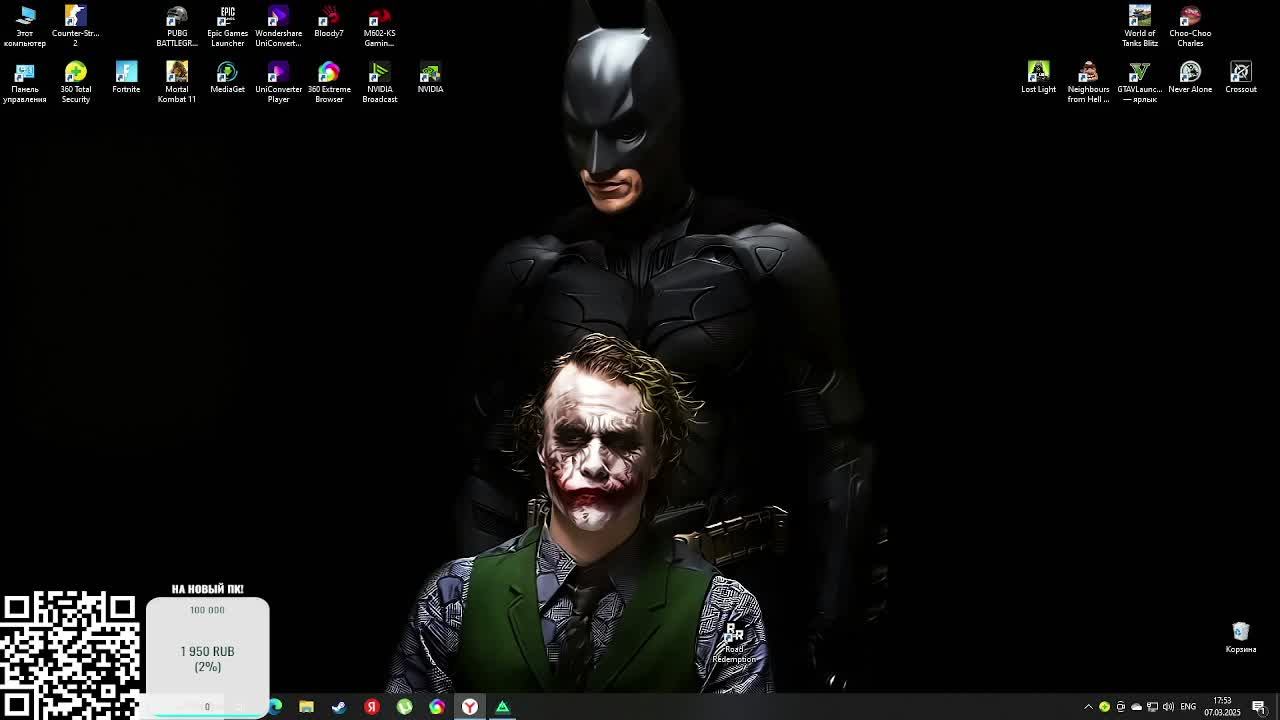Select the Bloody7 desktop icon
1280x720 pixels.
[329, 22]
